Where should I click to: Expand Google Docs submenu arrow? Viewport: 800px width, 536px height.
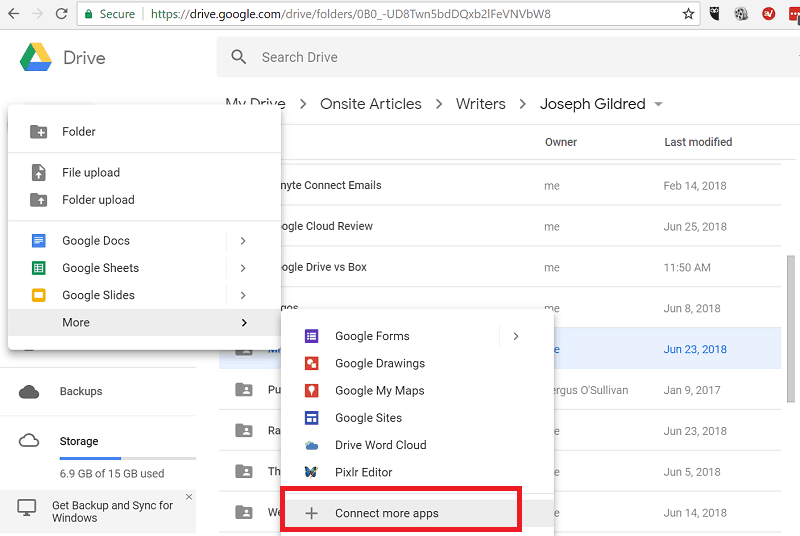[243, 240]
